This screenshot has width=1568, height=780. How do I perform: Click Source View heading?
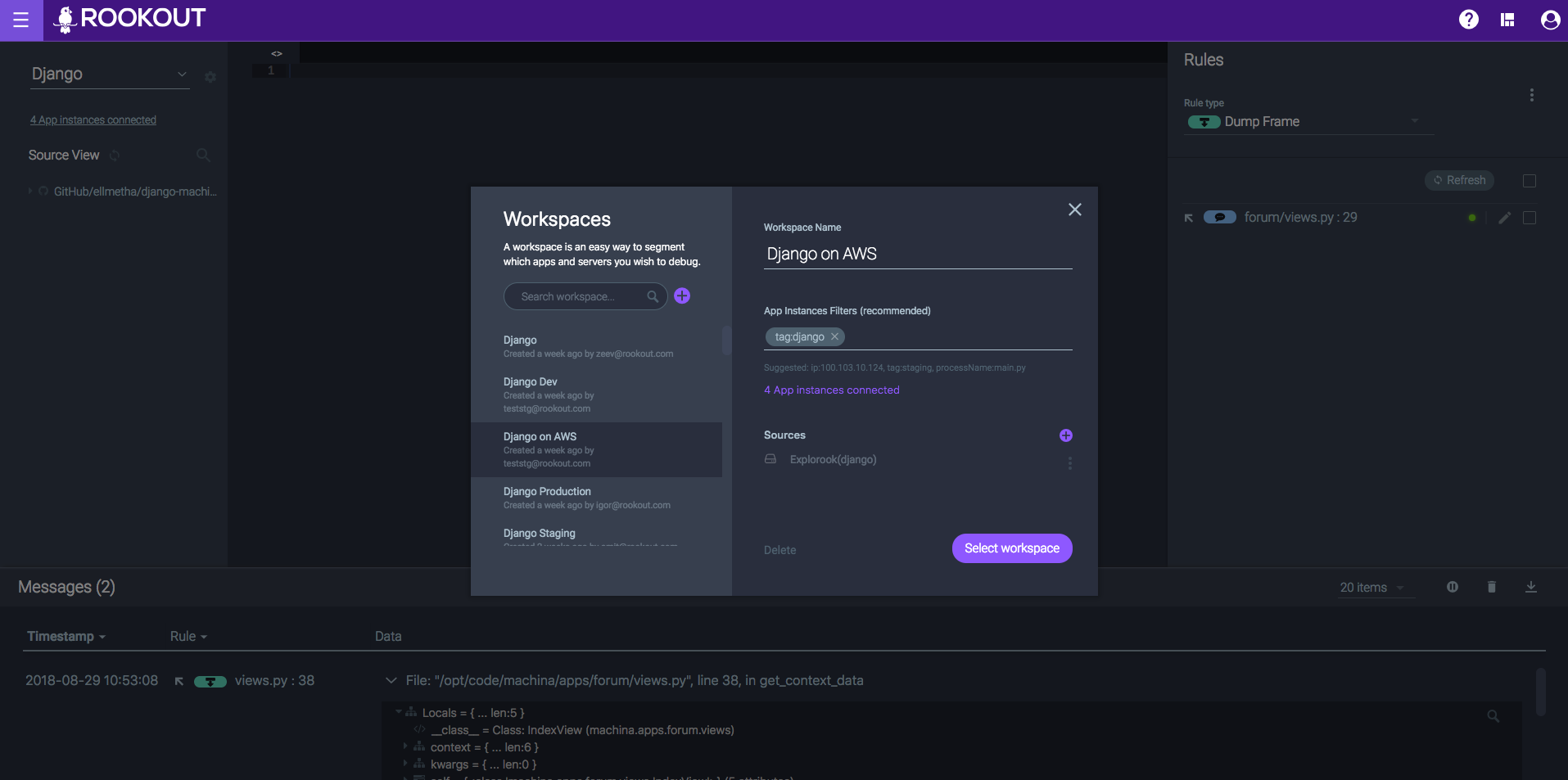coord(64,156)
